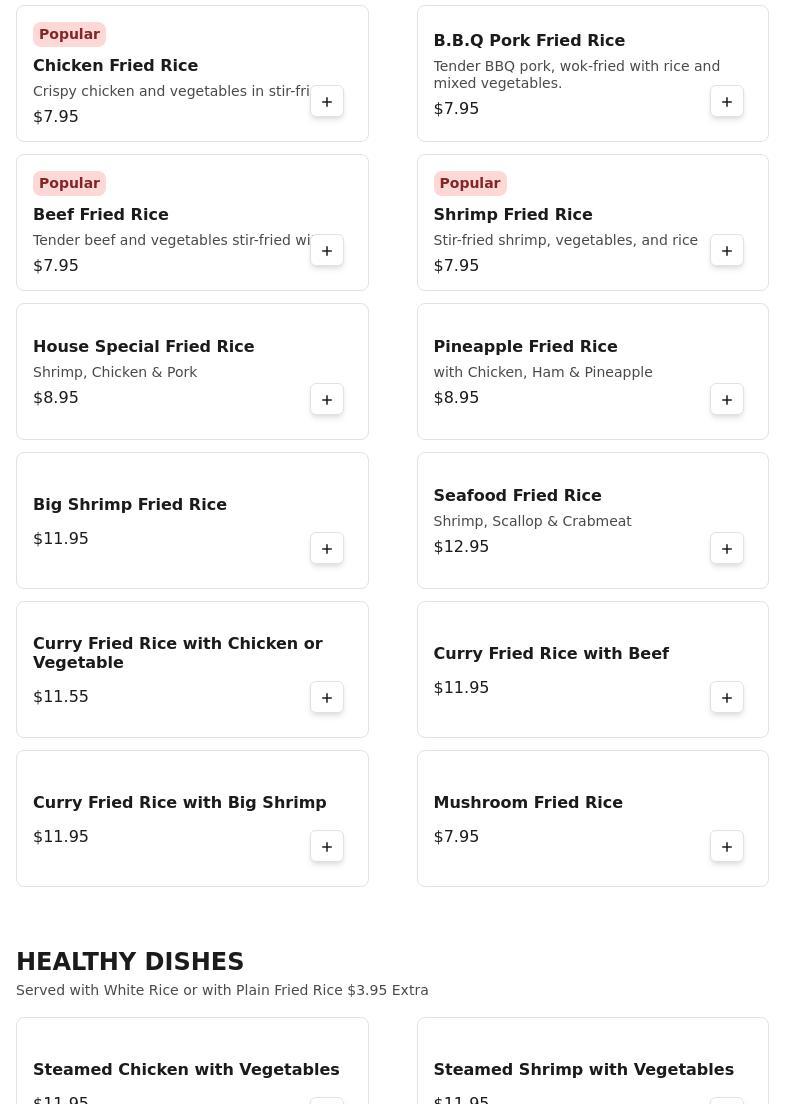This screenshot has width=785, height=1104.
Task: Open Steamed Shrimp with Vegetables item
Action: pyautogui.click(x=583, y=1070)
